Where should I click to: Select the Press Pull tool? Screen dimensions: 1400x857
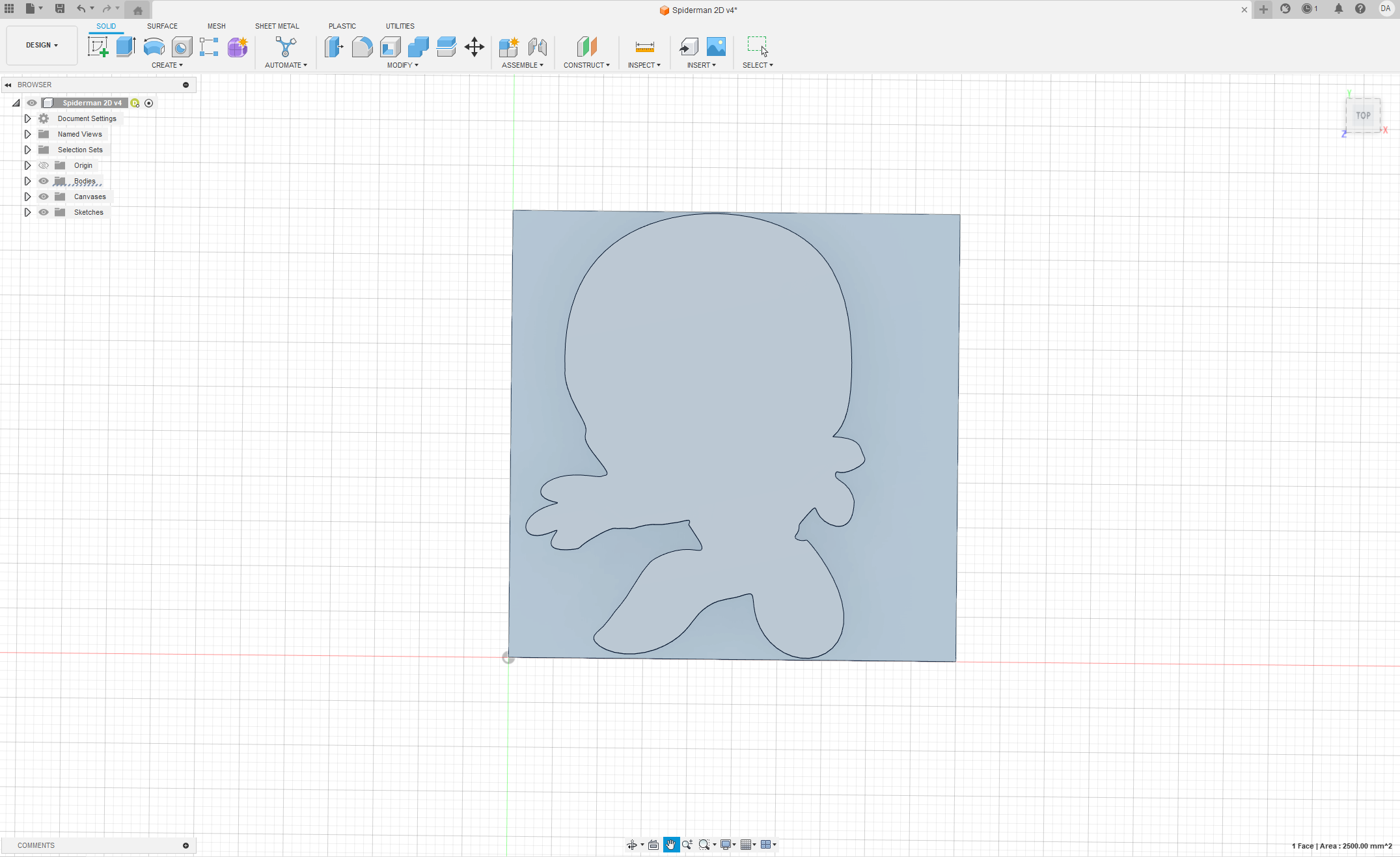334,47
